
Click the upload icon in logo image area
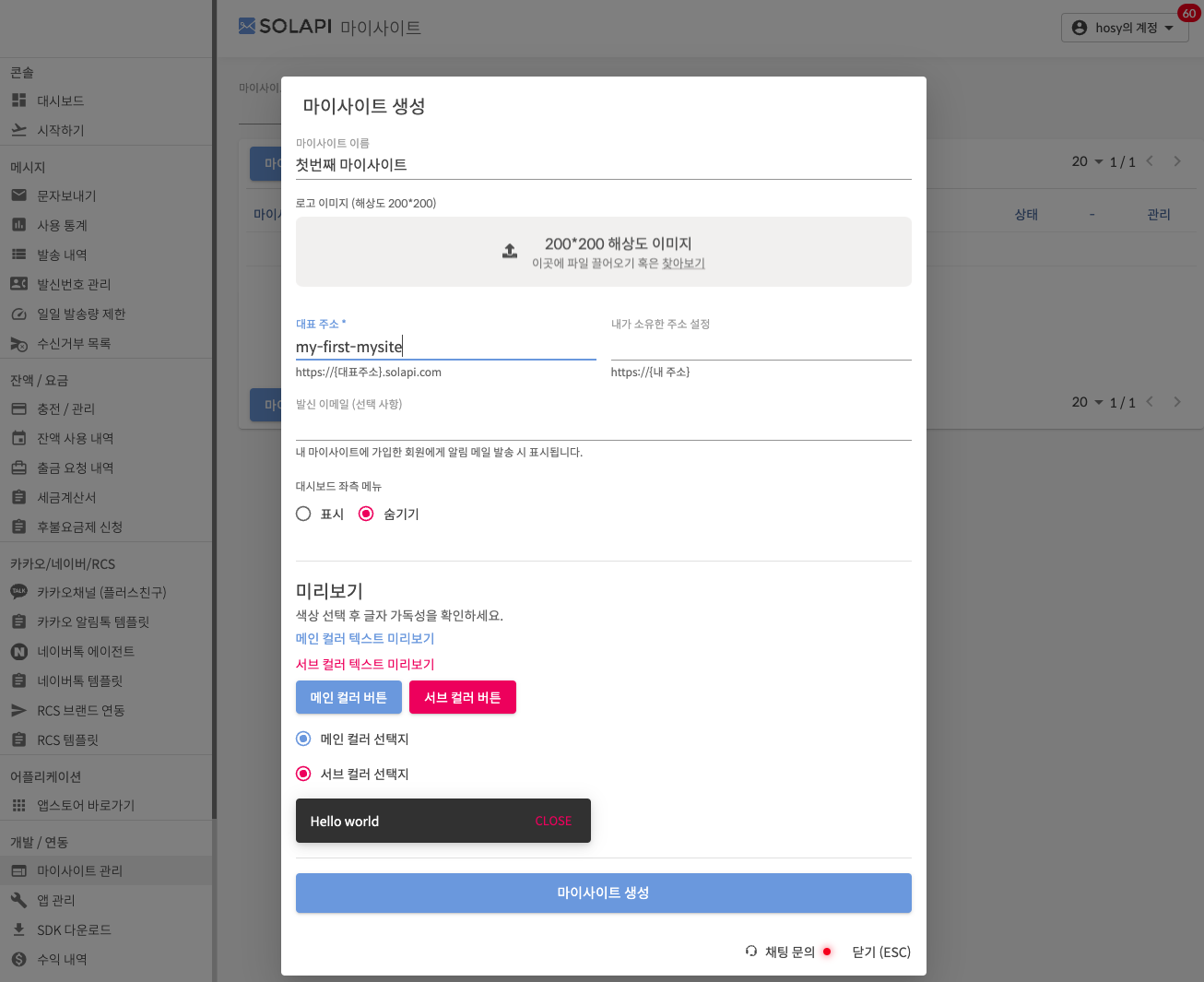coord(509,251)
